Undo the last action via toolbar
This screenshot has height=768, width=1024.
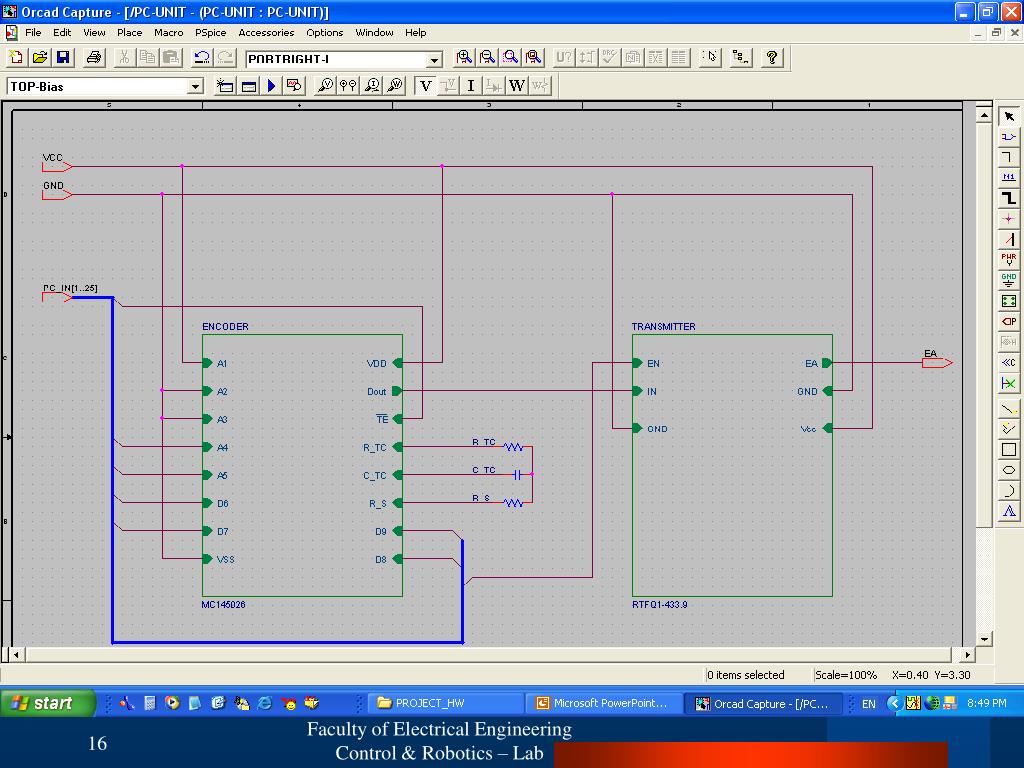202,57
